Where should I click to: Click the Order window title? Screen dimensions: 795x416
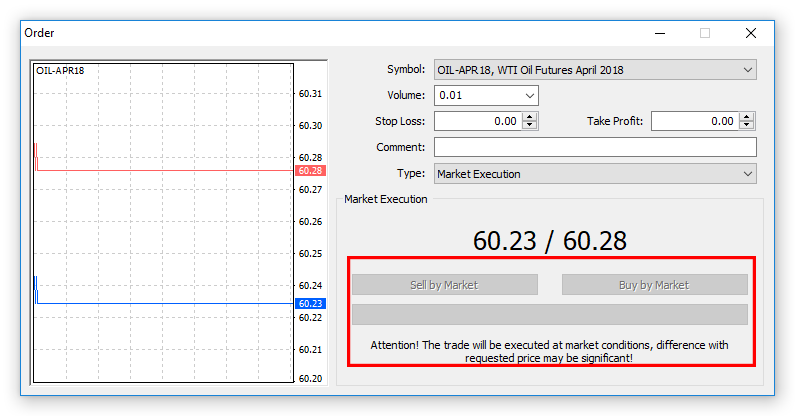point(39,33)
